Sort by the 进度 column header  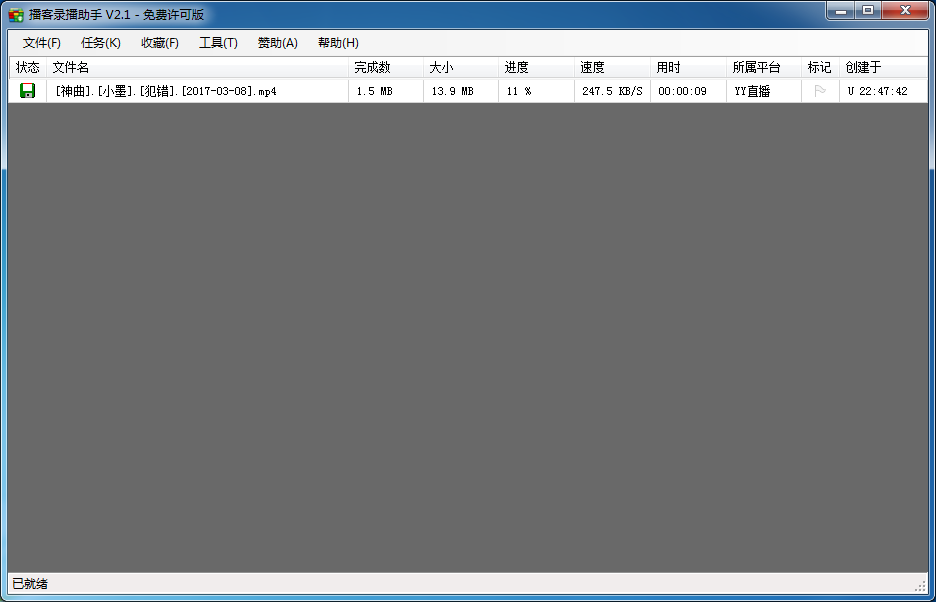coord(516,68)
